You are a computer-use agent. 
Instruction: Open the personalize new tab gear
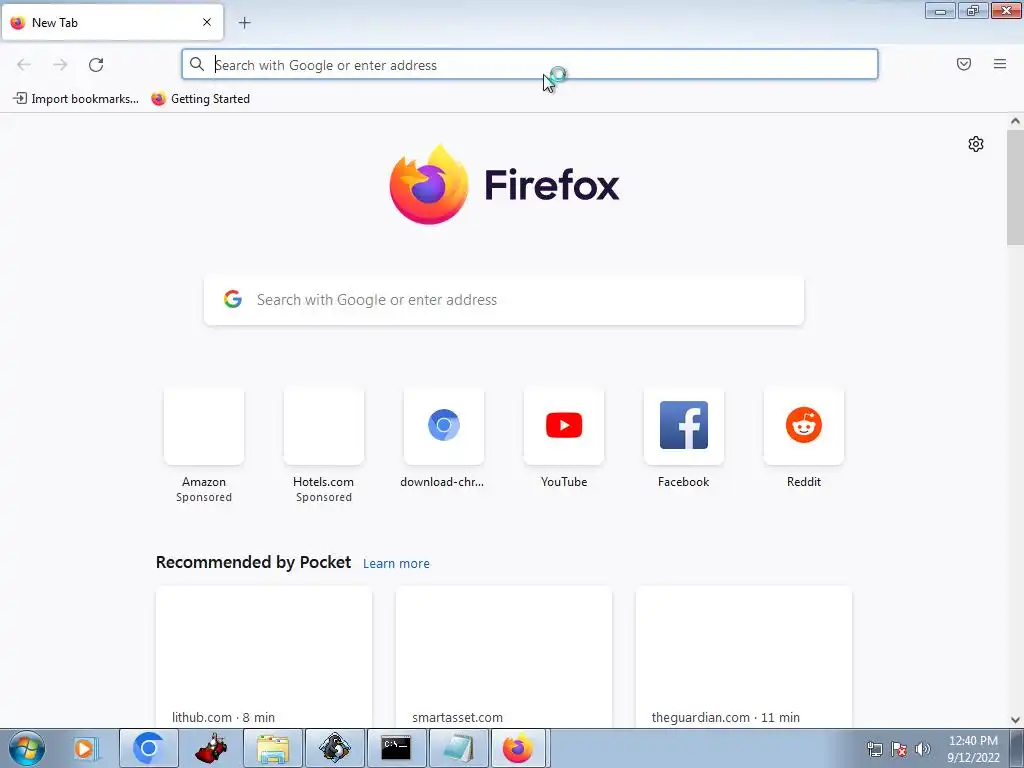click(x=976, y=144)
